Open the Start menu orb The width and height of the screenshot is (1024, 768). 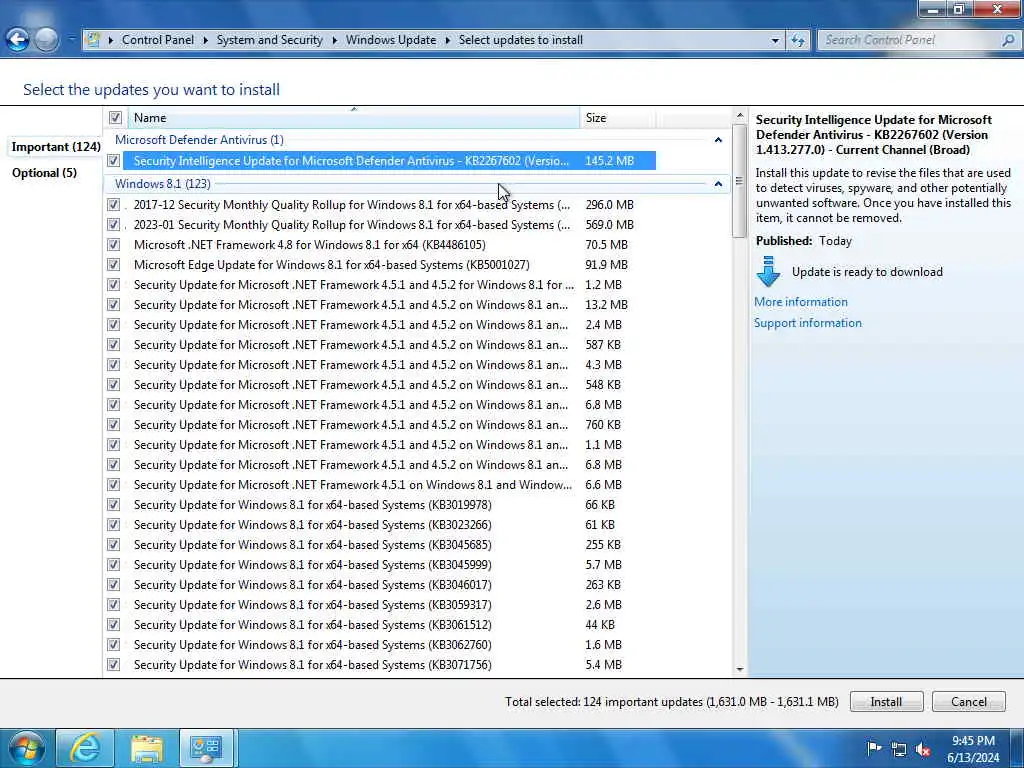click(26, 748)
